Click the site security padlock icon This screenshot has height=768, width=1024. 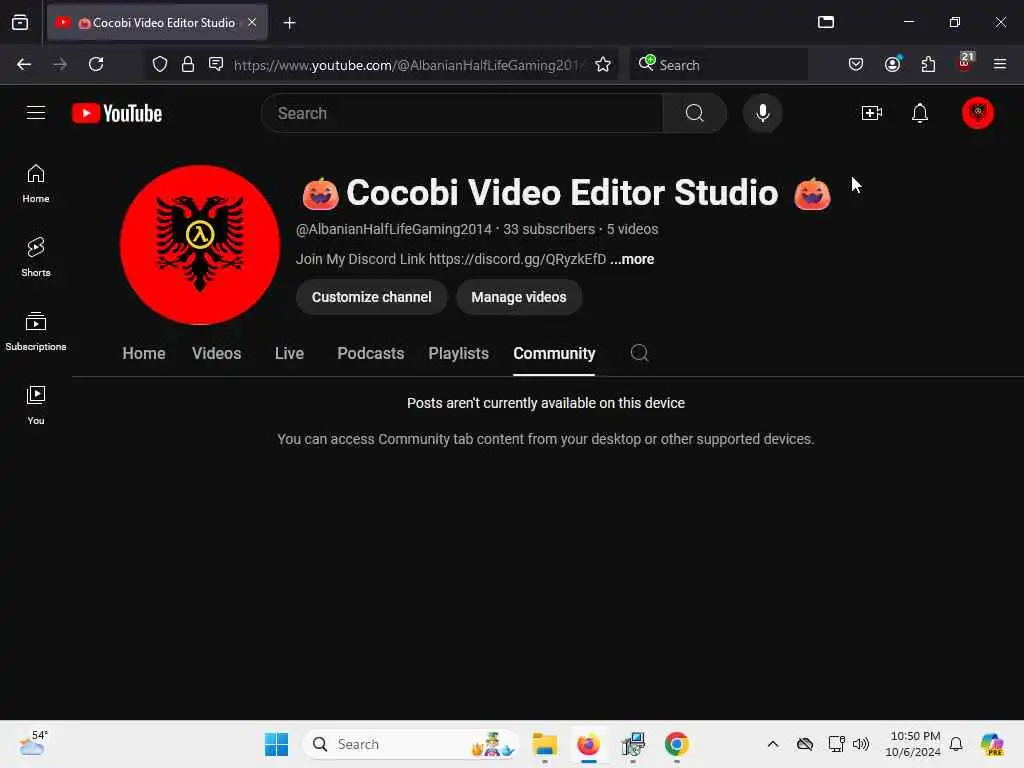pyautogui.click(x=187, y=64)
